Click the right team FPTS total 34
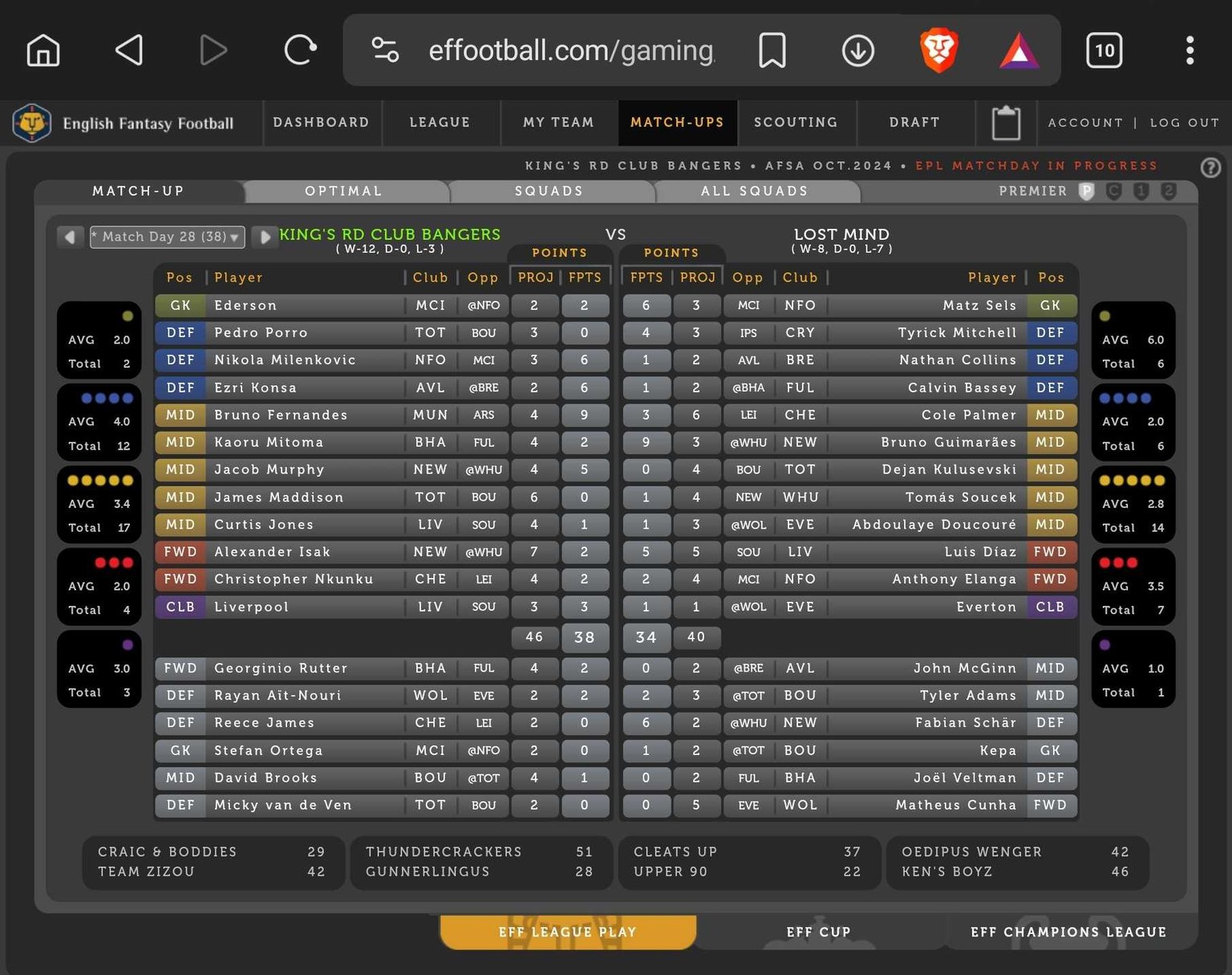 (x=646, y=637)
